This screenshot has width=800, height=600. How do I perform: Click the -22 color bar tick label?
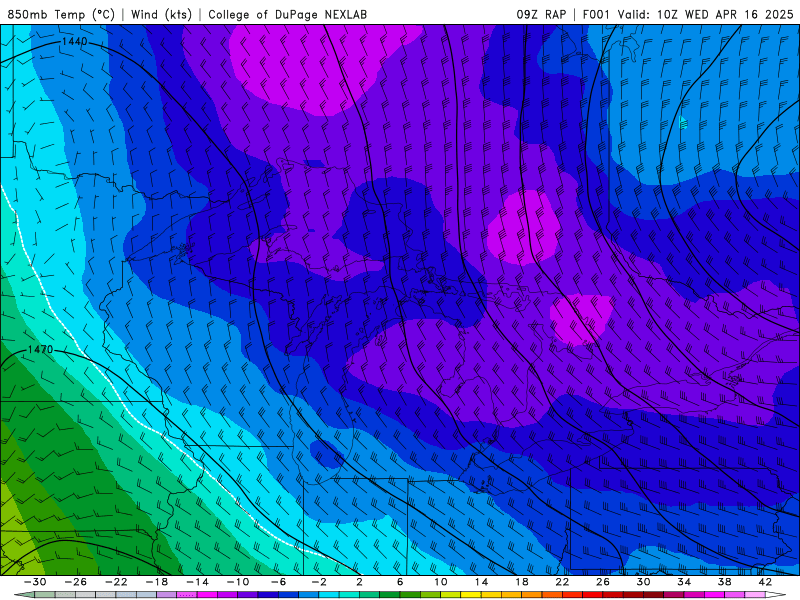(x=116, y=582)
